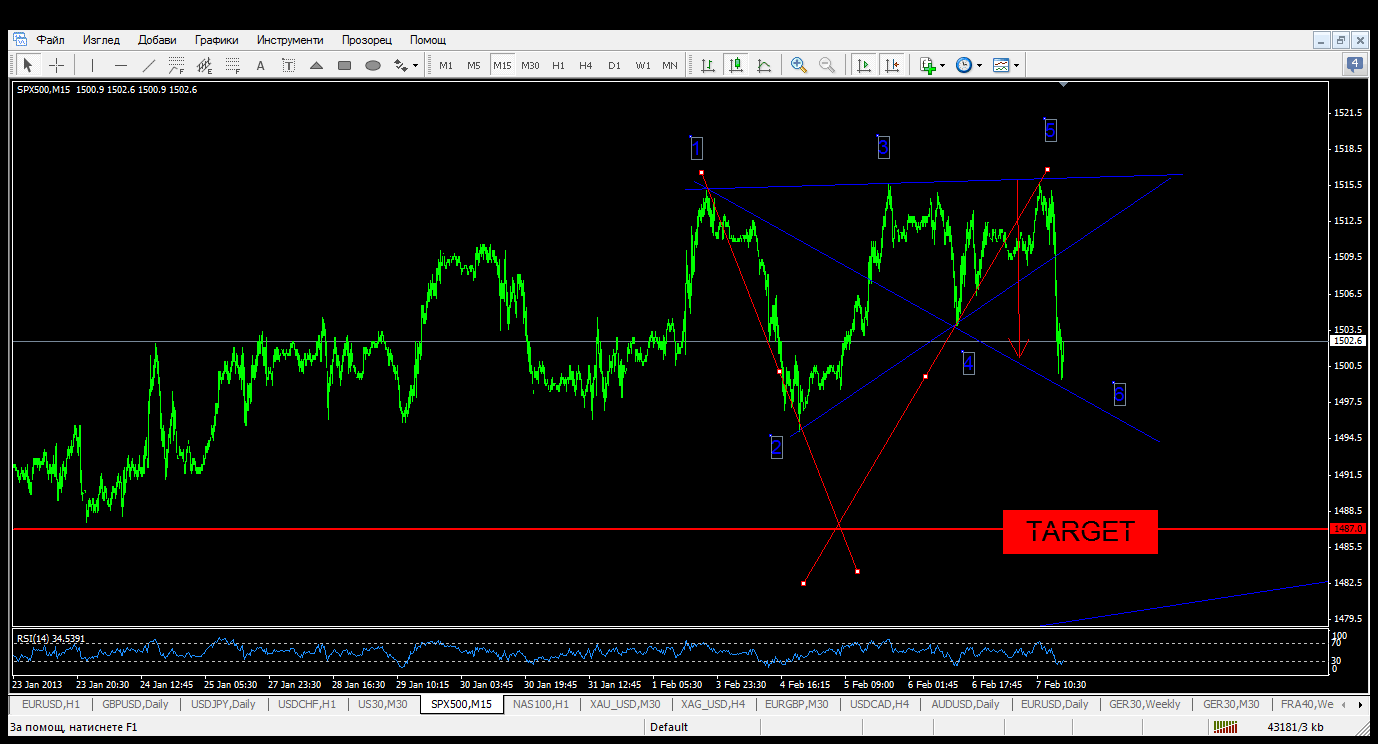Switch to GER30,Weekly chart tab
The height and width of the screenshot is (744, 1378).
[1145, 704]
